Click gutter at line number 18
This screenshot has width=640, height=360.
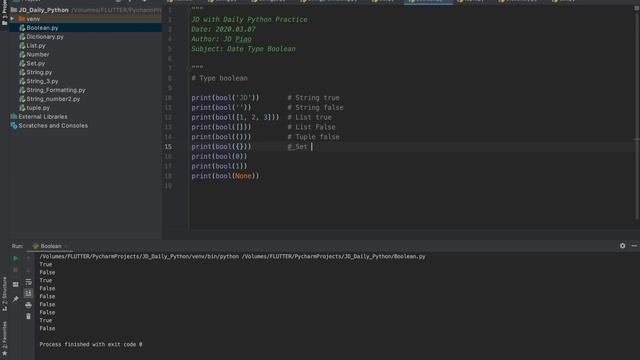pos(168,176)
